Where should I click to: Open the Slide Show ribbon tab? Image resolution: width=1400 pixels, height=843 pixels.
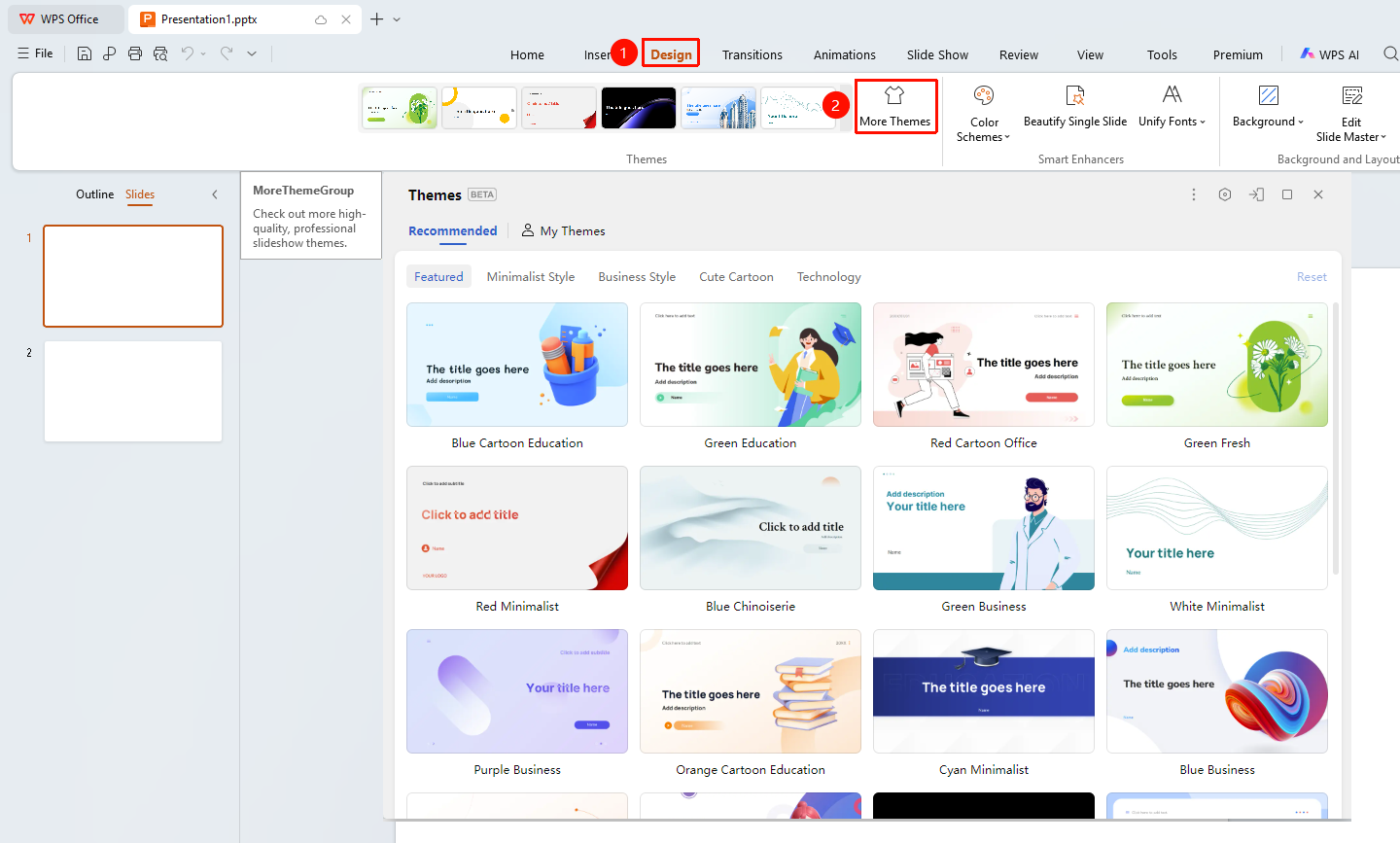tap(937, 54)
